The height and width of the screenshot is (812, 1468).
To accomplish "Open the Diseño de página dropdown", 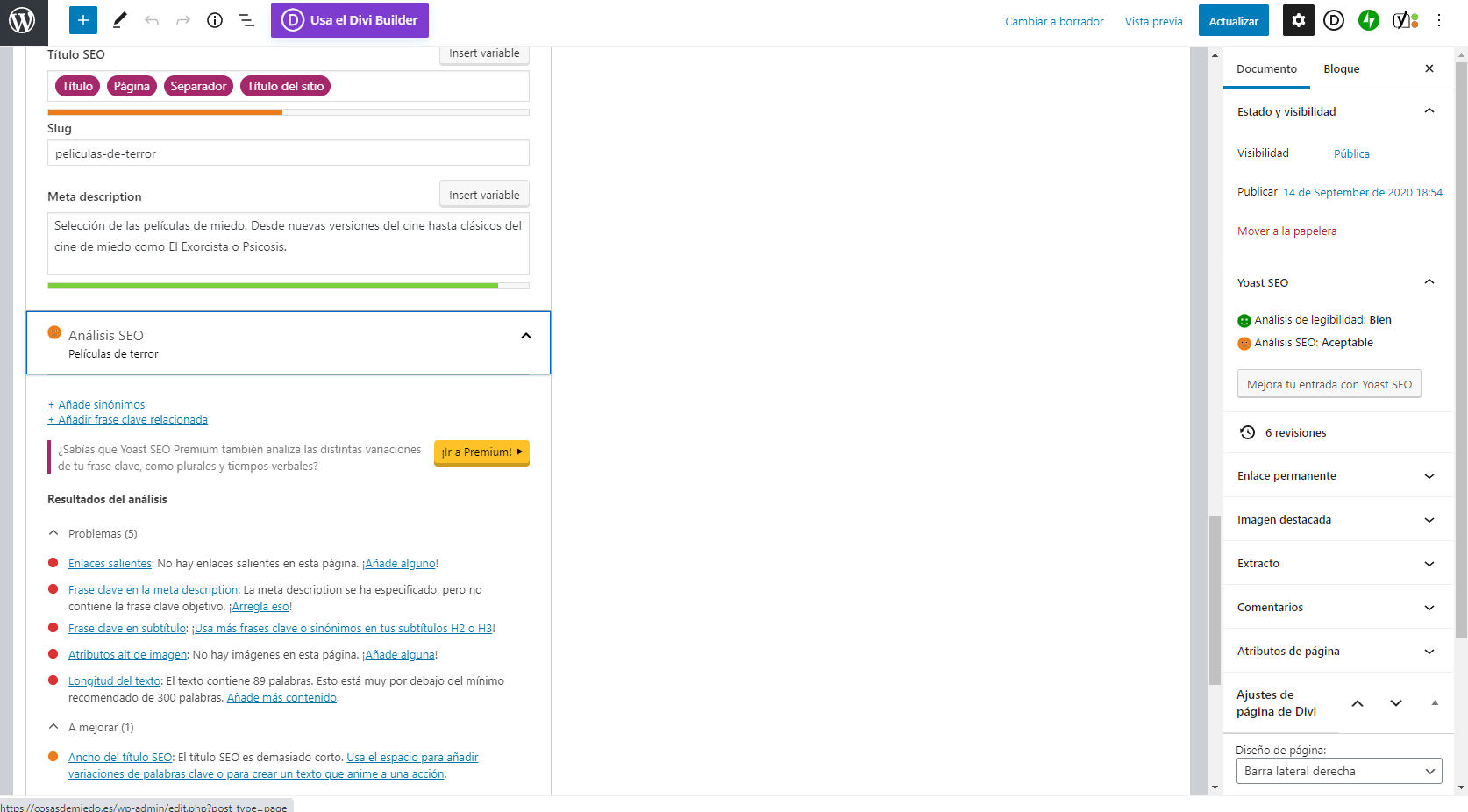I will click(1338, 772).
